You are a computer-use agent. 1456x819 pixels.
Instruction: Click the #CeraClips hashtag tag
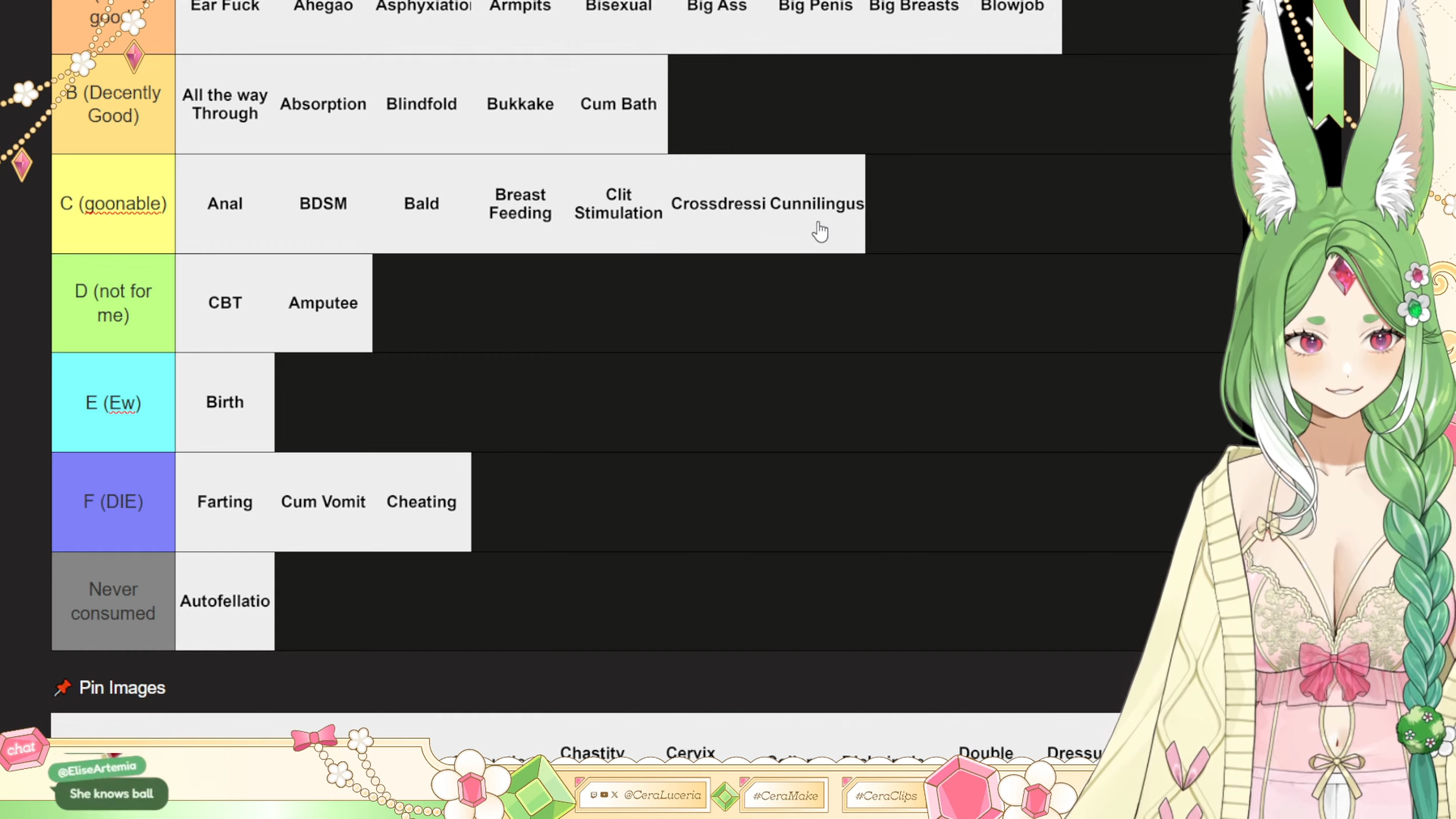[x=886, y=796]
